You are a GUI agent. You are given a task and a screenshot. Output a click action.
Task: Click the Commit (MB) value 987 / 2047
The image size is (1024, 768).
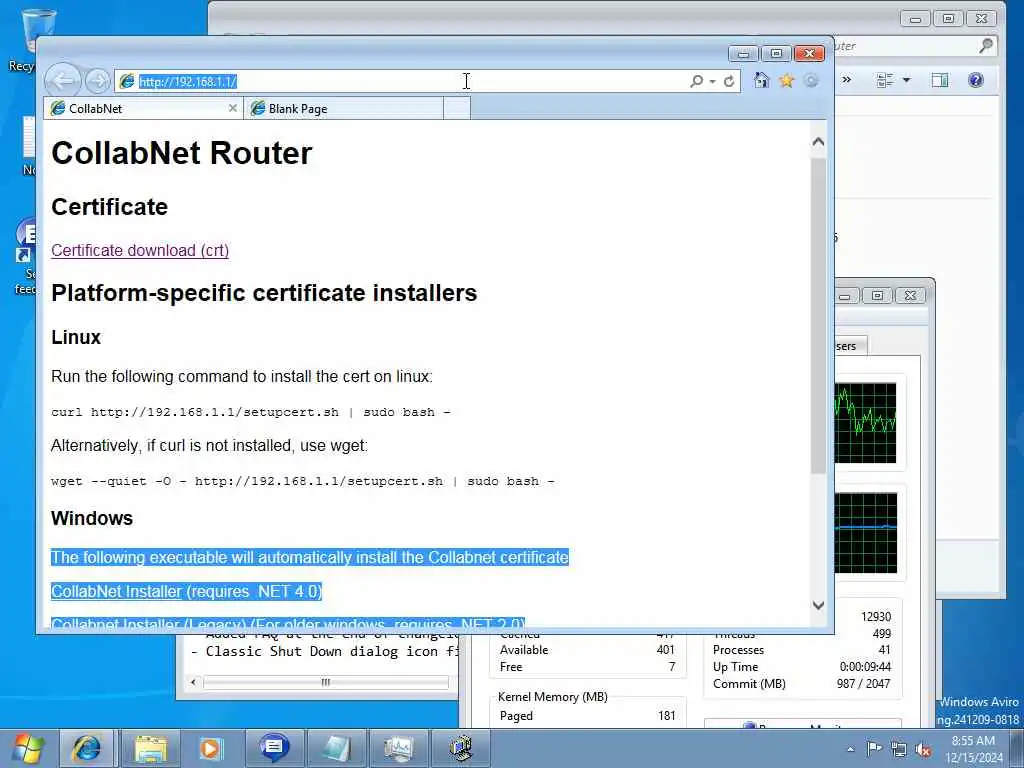tap(863, 684)
